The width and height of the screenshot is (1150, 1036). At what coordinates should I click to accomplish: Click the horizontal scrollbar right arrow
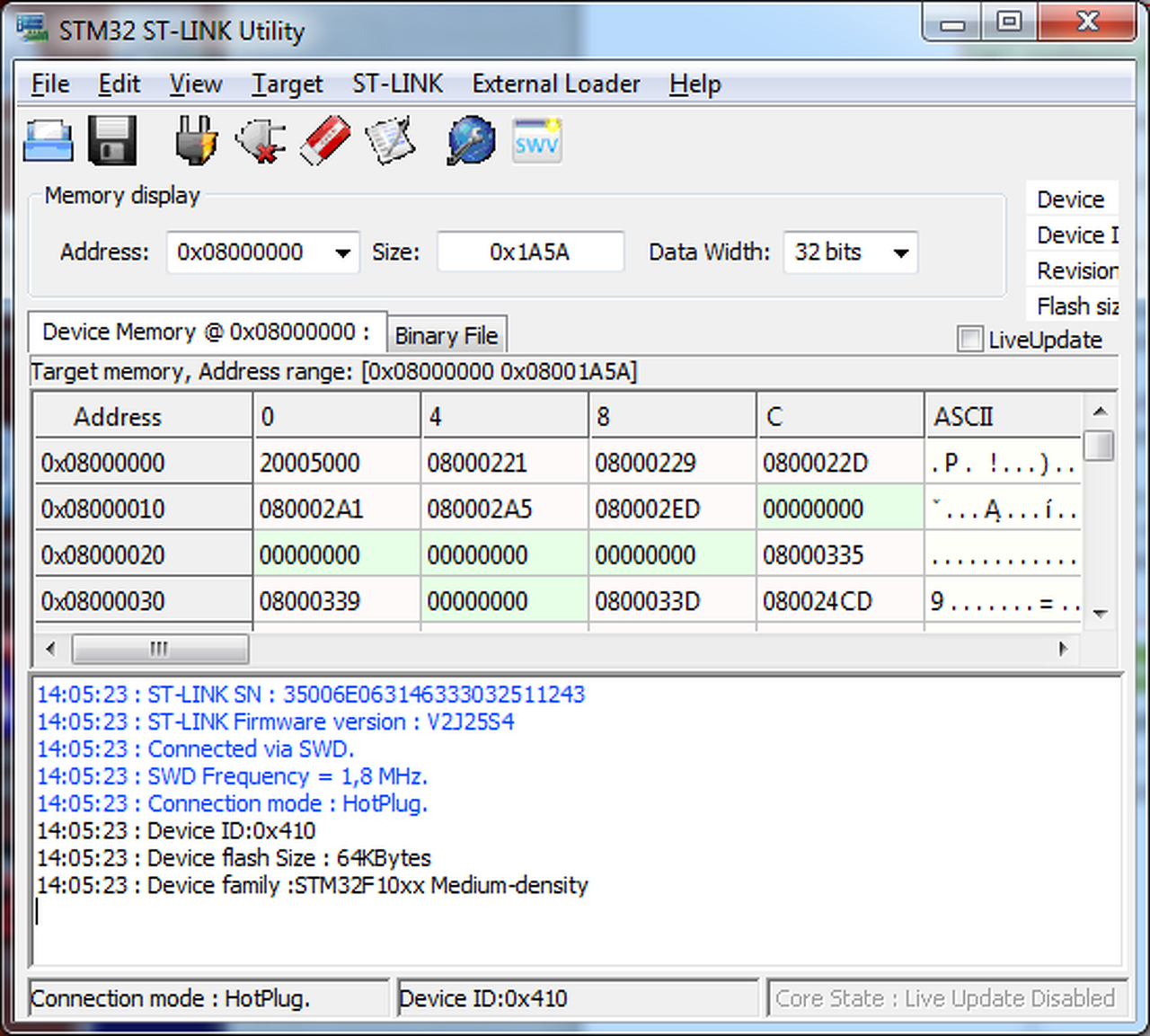1065,648
